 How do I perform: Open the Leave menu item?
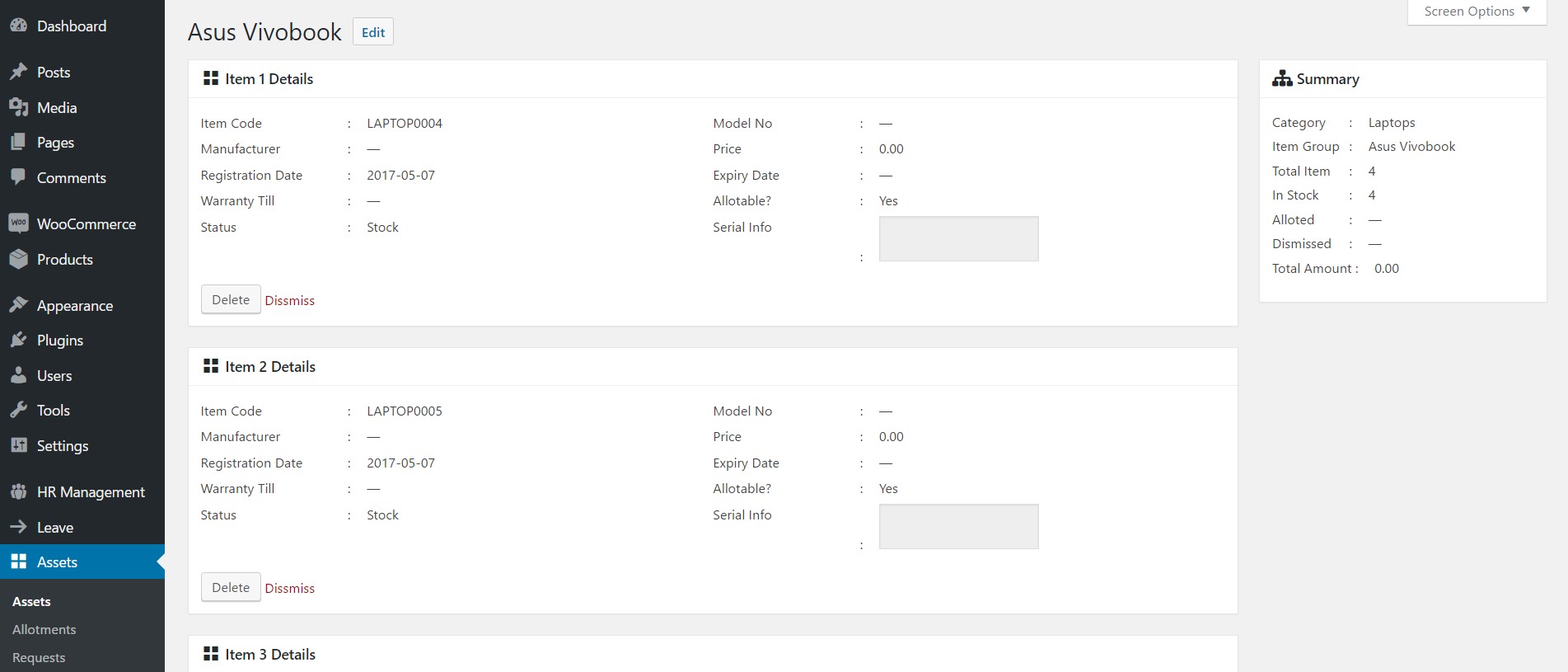55,527
